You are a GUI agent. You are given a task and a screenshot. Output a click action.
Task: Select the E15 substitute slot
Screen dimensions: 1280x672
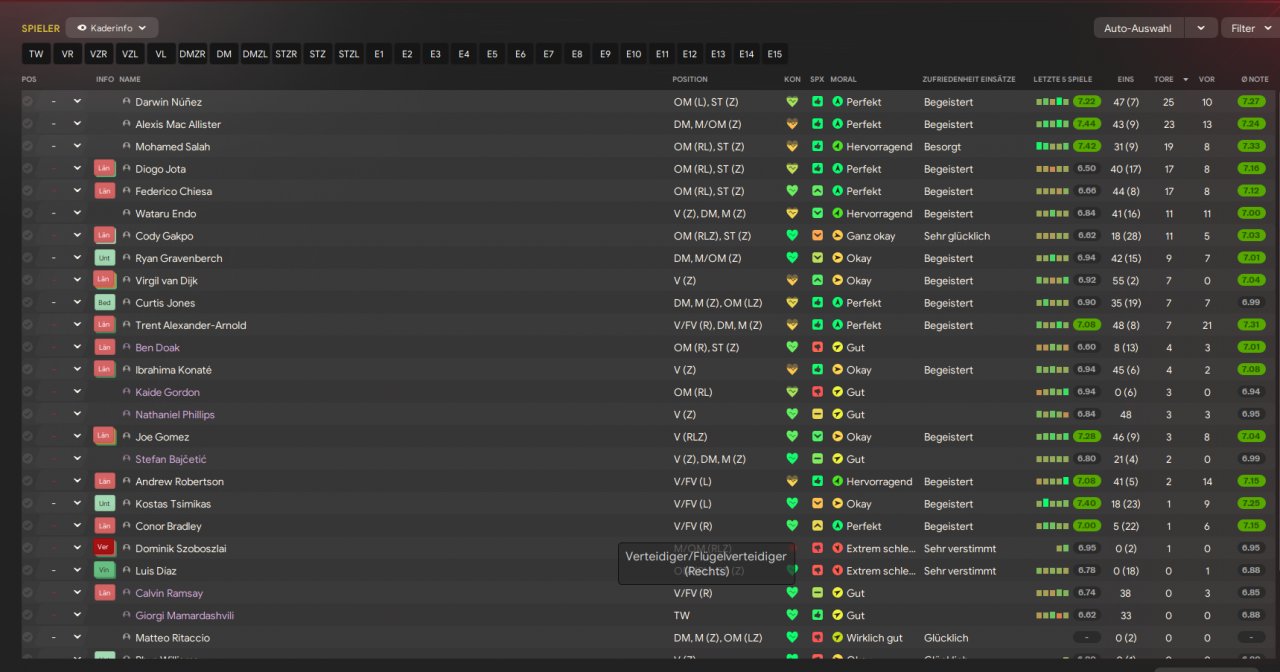pyautogui.click(x=774, y=54)
